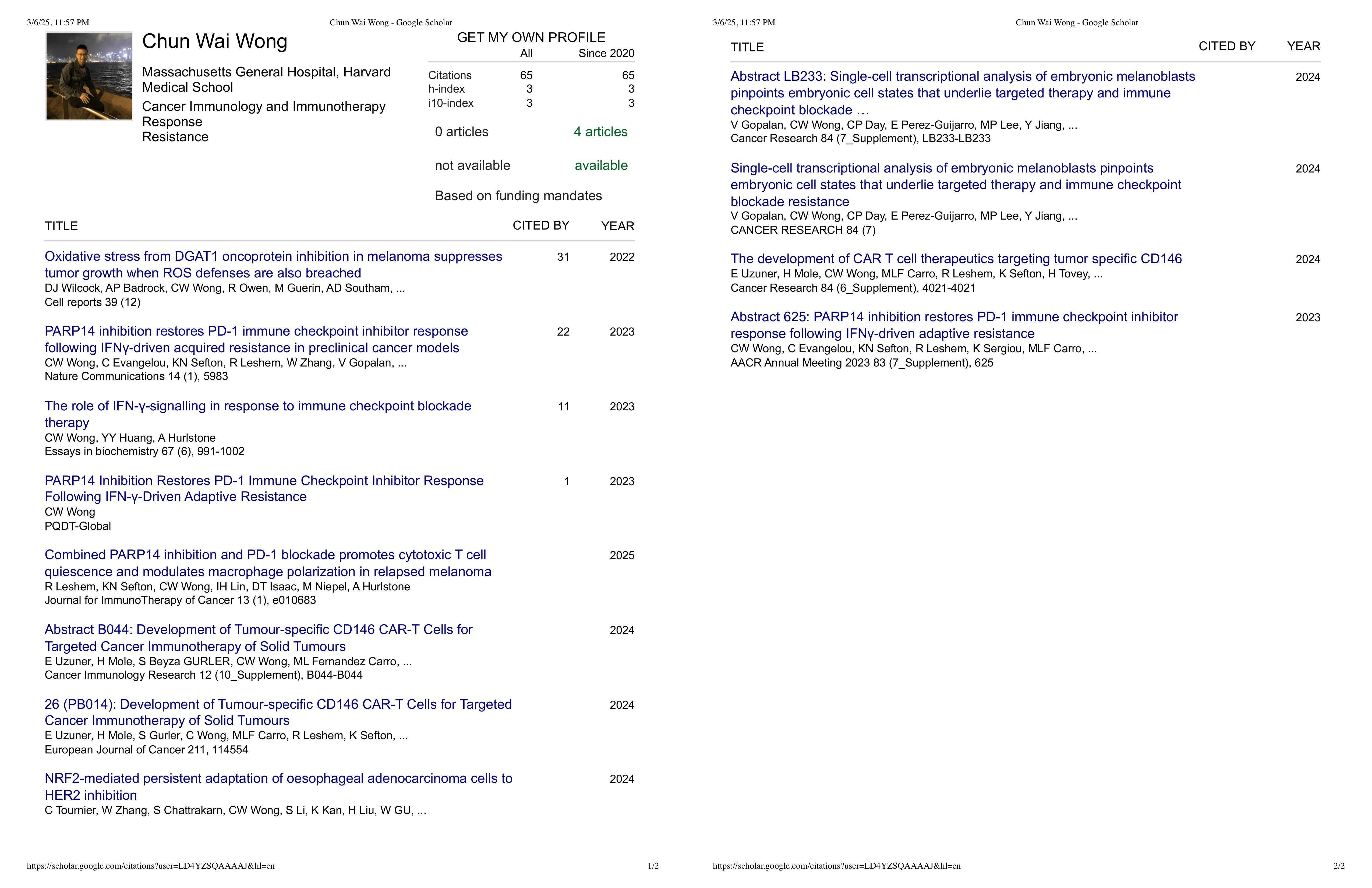Click the page number 2/2 in footer
This screenshot has width=1372, height=888.
pos(1339,866)
